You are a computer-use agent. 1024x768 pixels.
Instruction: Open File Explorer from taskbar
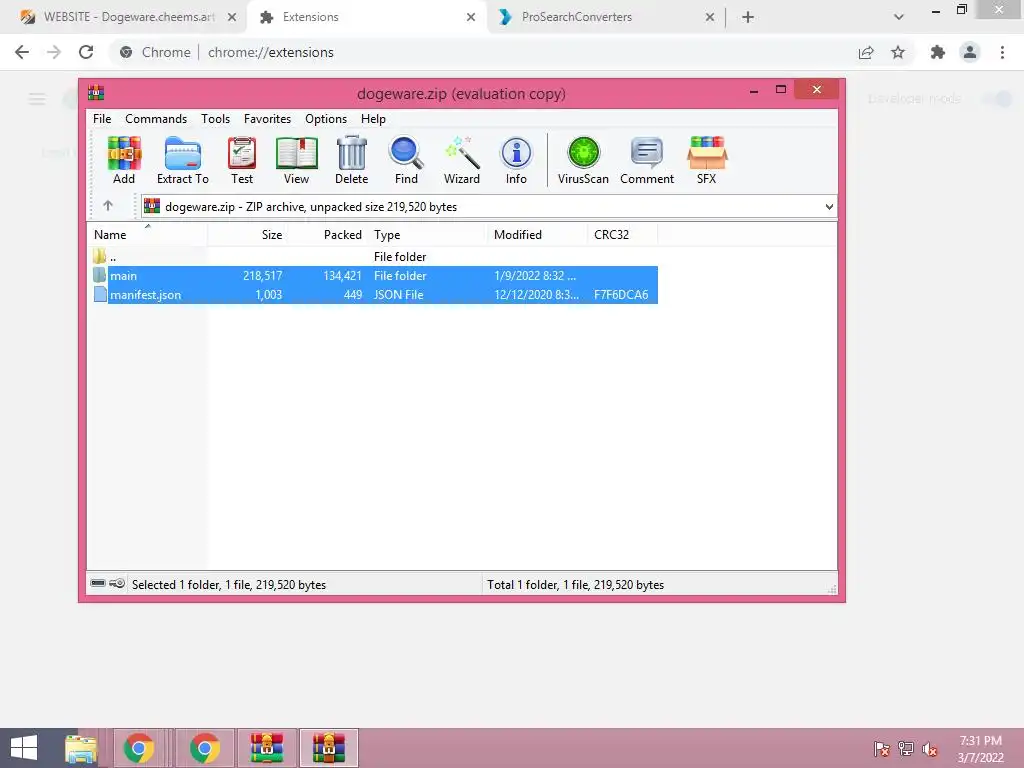[x=81, y=748]
